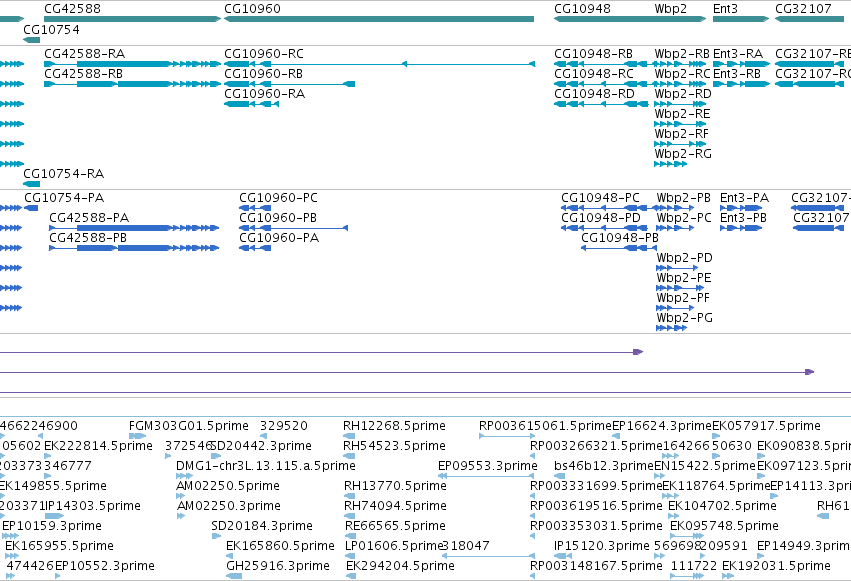This screenshot has height=581, width=851.
Task: Click the CG10948 gene label
Action: 582,9
